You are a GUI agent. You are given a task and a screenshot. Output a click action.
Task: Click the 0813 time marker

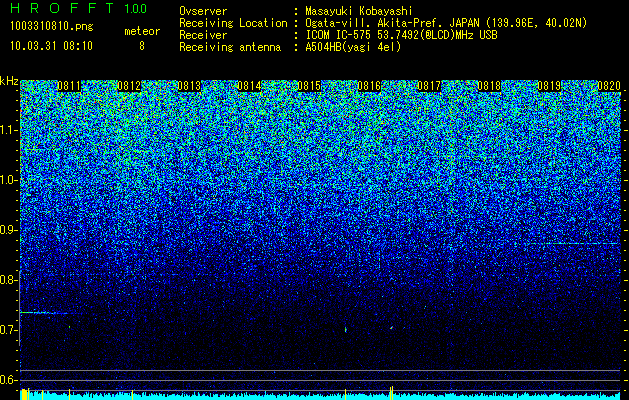click(189, 86)
